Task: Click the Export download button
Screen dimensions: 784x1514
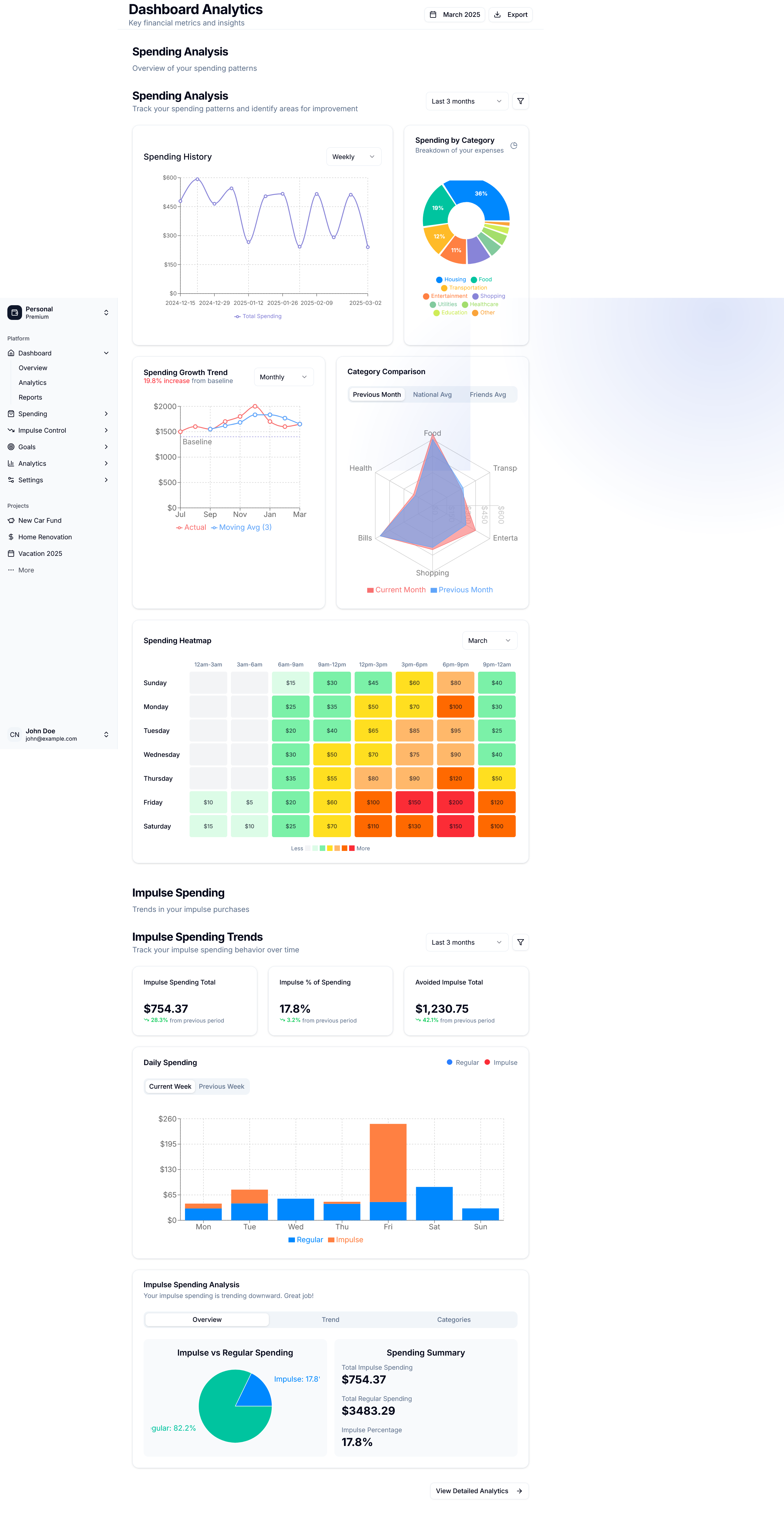Action: click(510, 15)
